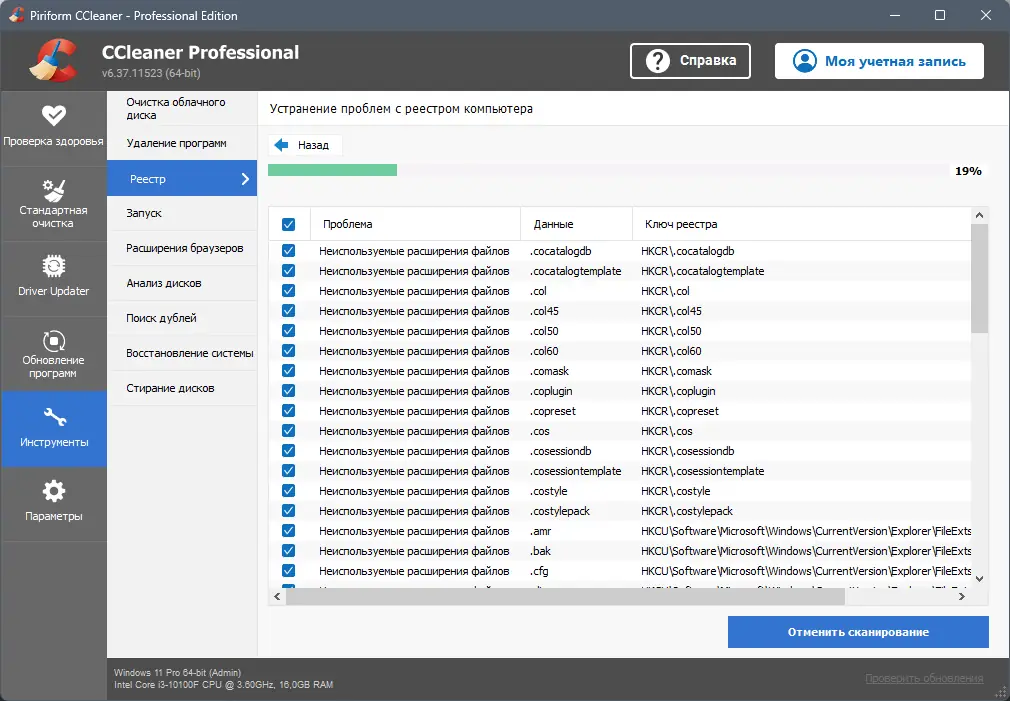Click the chevron arrow next to Реестр
Screen dimensions: 1010x701
(x=245, y=179)
